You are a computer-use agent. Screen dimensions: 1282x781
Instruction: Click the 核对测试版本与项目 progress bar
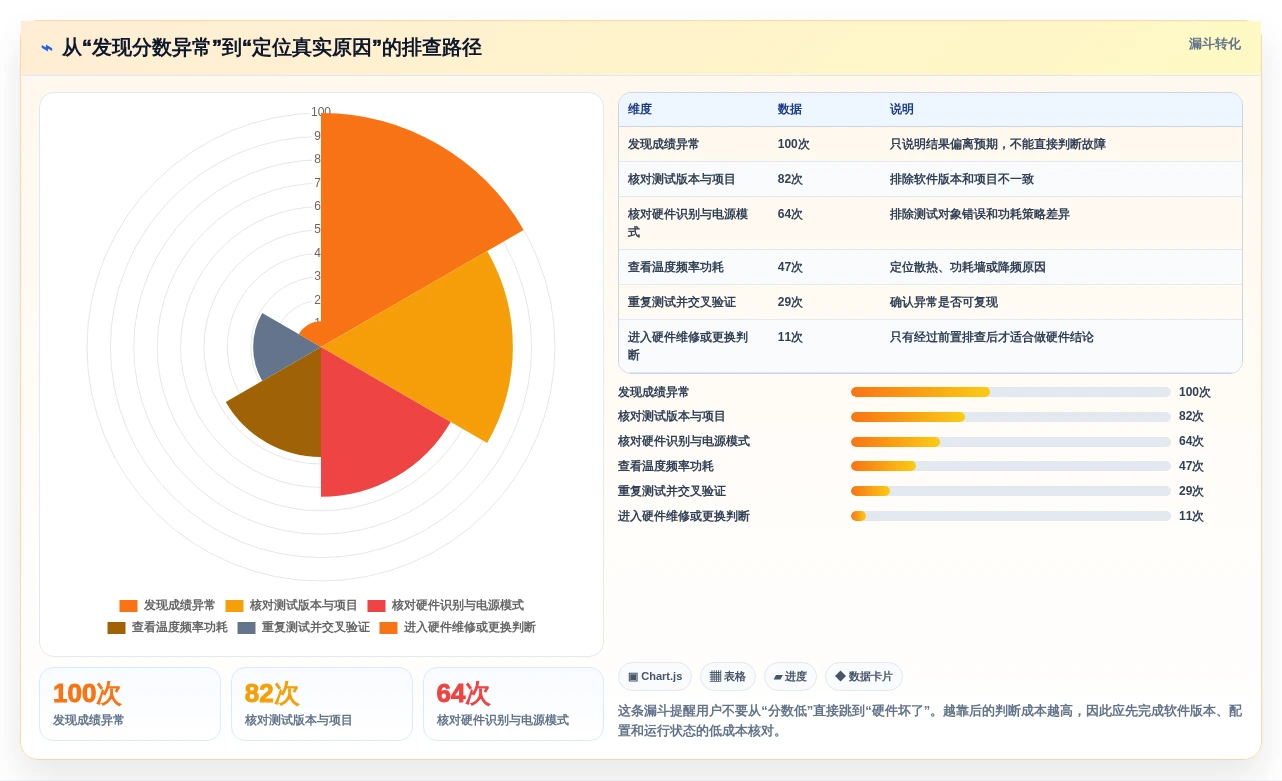(1011, 417)
